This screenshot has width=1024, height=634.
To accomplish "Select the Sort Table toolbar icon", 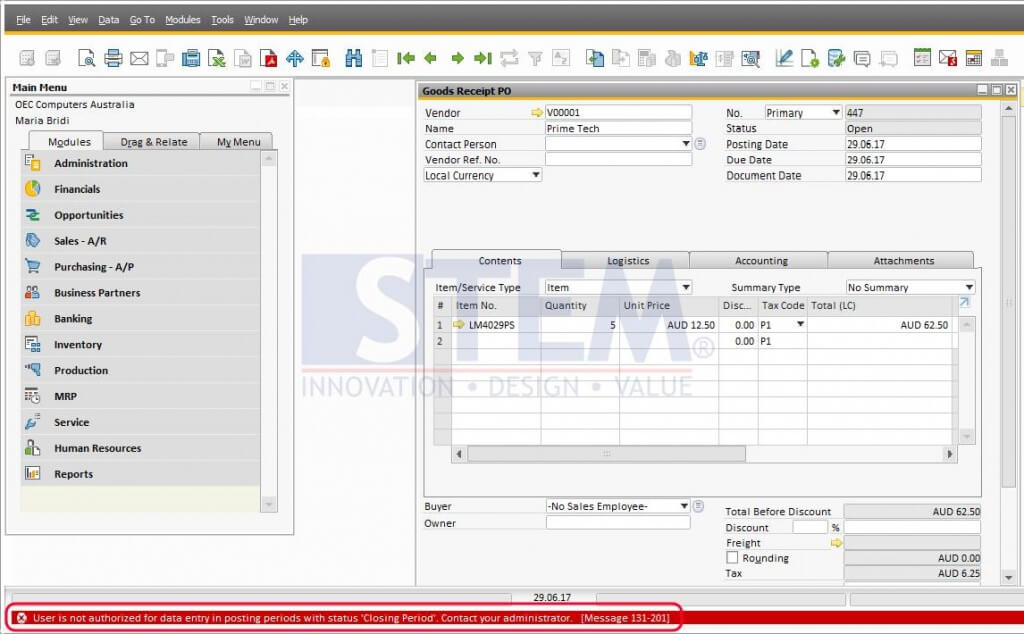I will click(x=559, y=58).
